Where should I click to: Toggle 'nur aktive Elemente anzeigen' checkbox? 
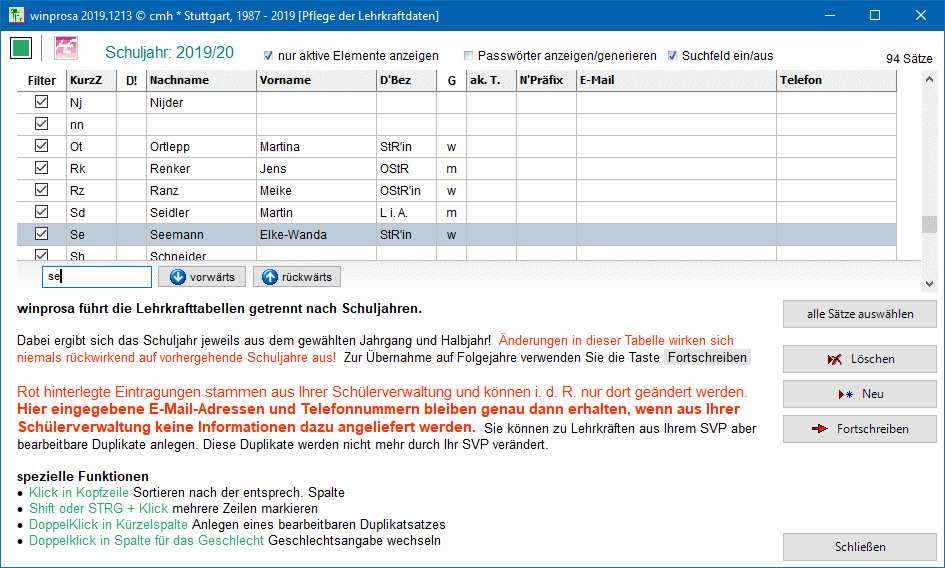[x=268, y=56]
